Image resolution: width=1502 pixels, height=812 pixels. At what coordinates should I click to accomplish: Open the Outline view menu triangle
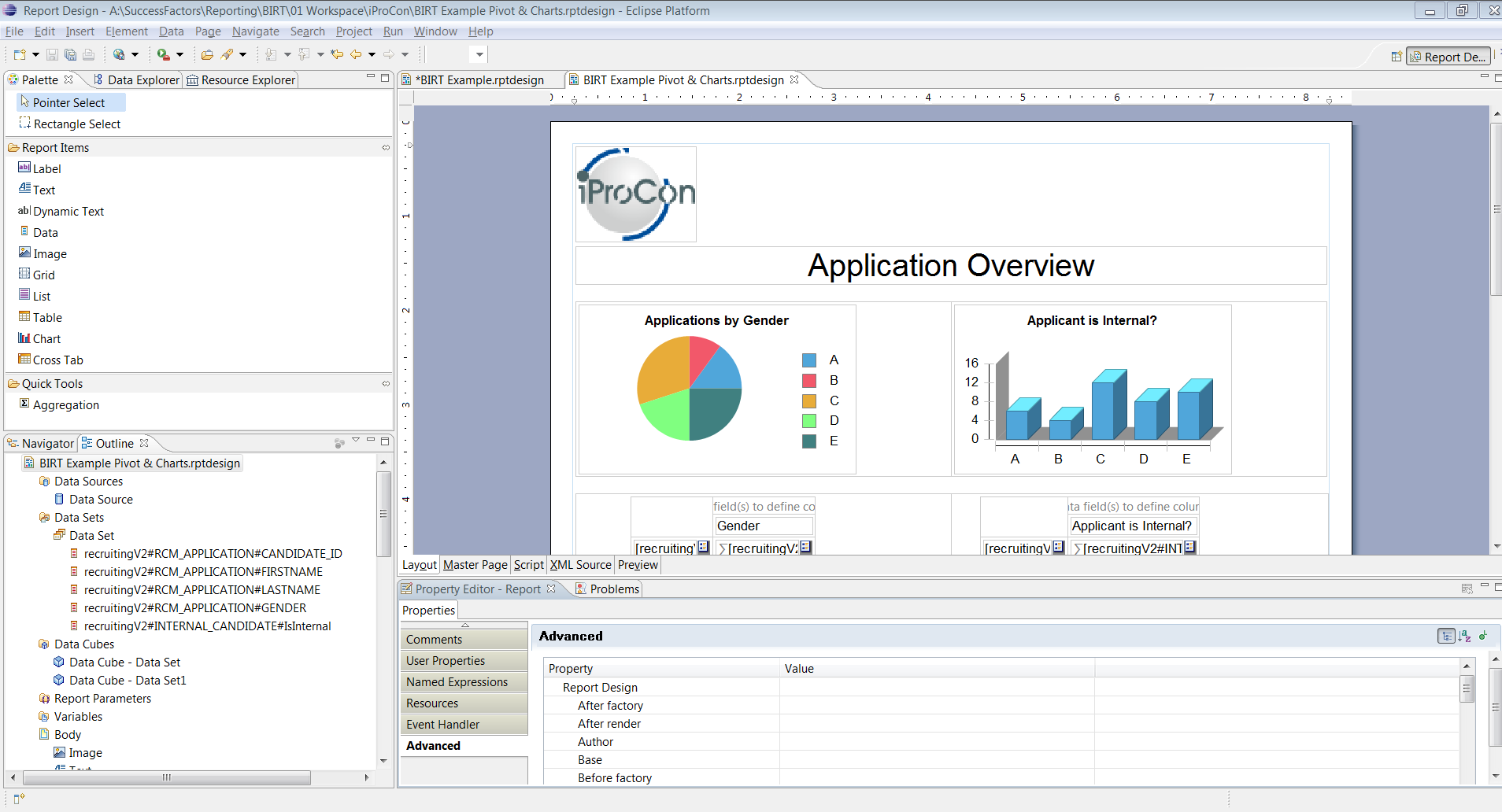pyautogui.click(x=356, y=441)
